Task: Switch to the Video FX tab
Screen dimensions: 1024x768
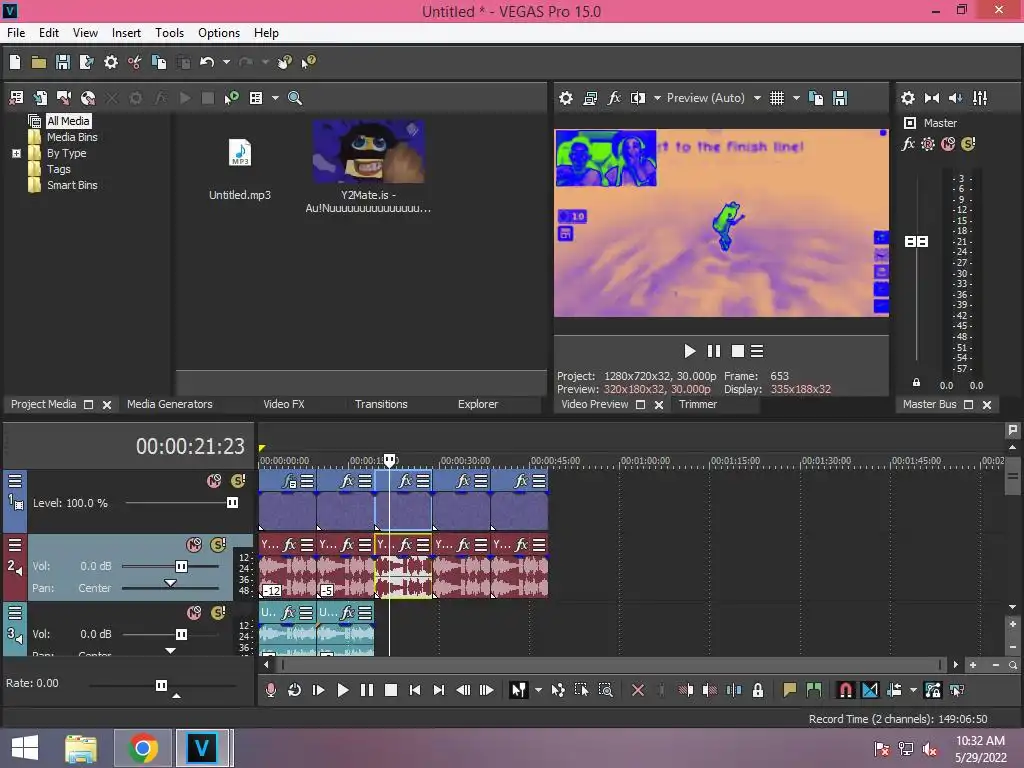Action: (283, 404)
